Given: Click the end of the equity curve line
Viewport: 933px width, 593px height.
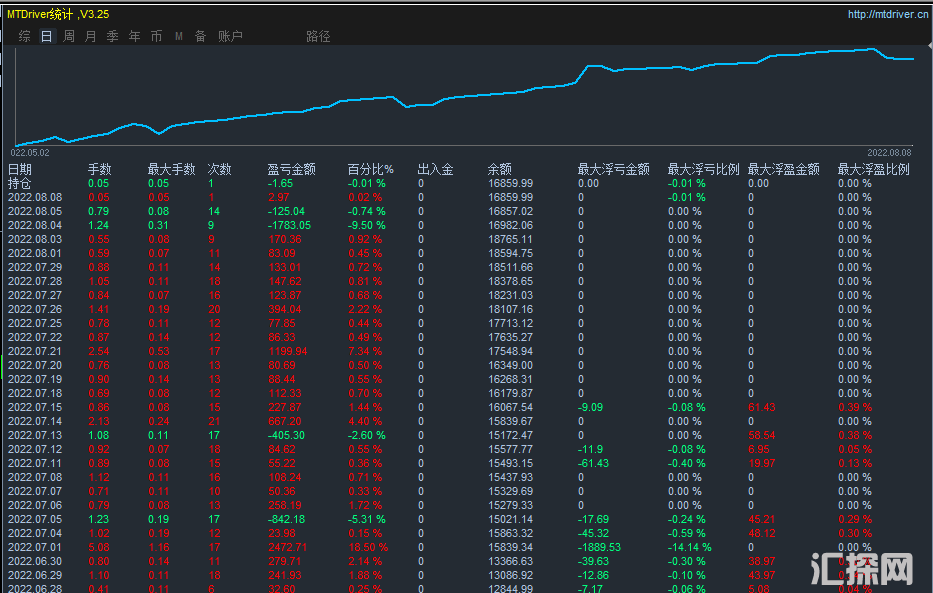Looking at the screenshot, I should (x=912, y=59).
